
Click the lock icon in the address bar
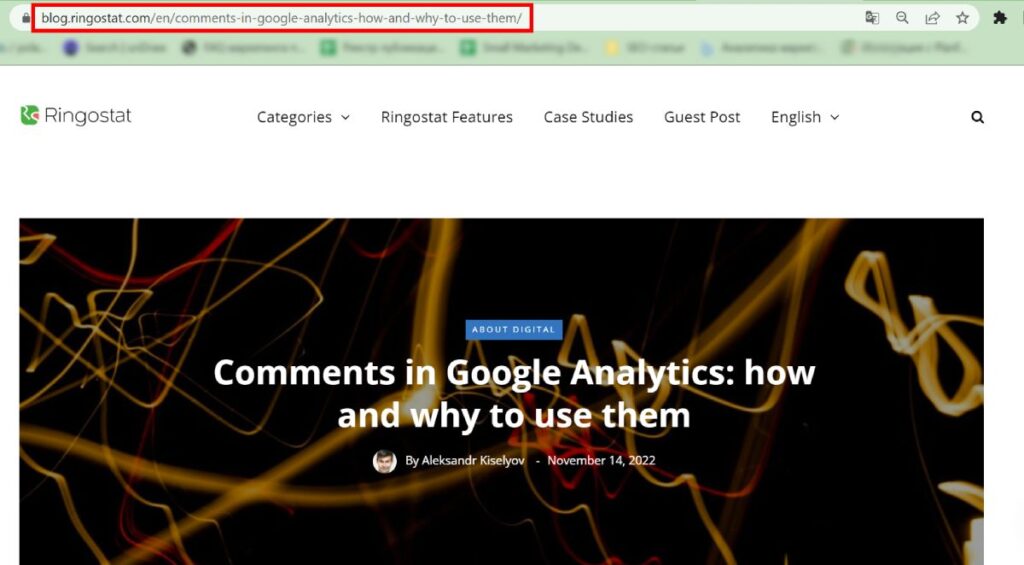coord(26,18)
